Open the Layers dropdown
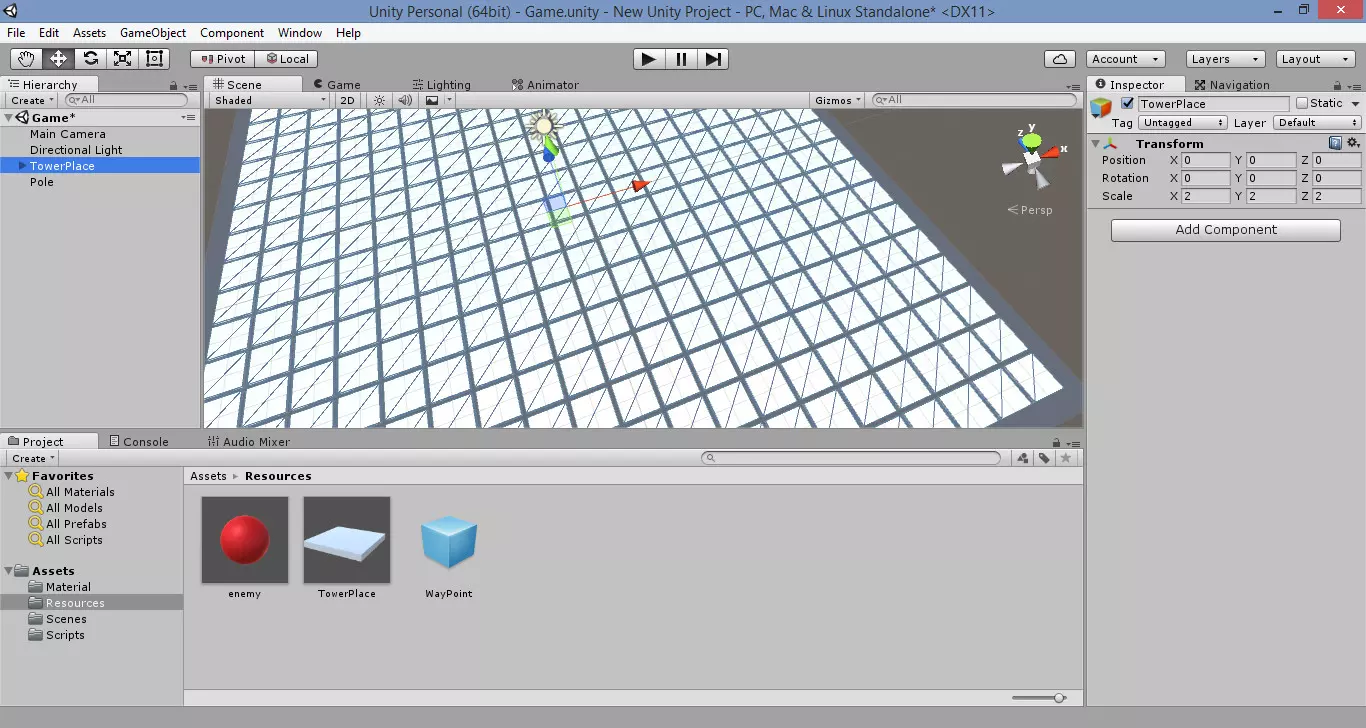 pos(1225,59)
